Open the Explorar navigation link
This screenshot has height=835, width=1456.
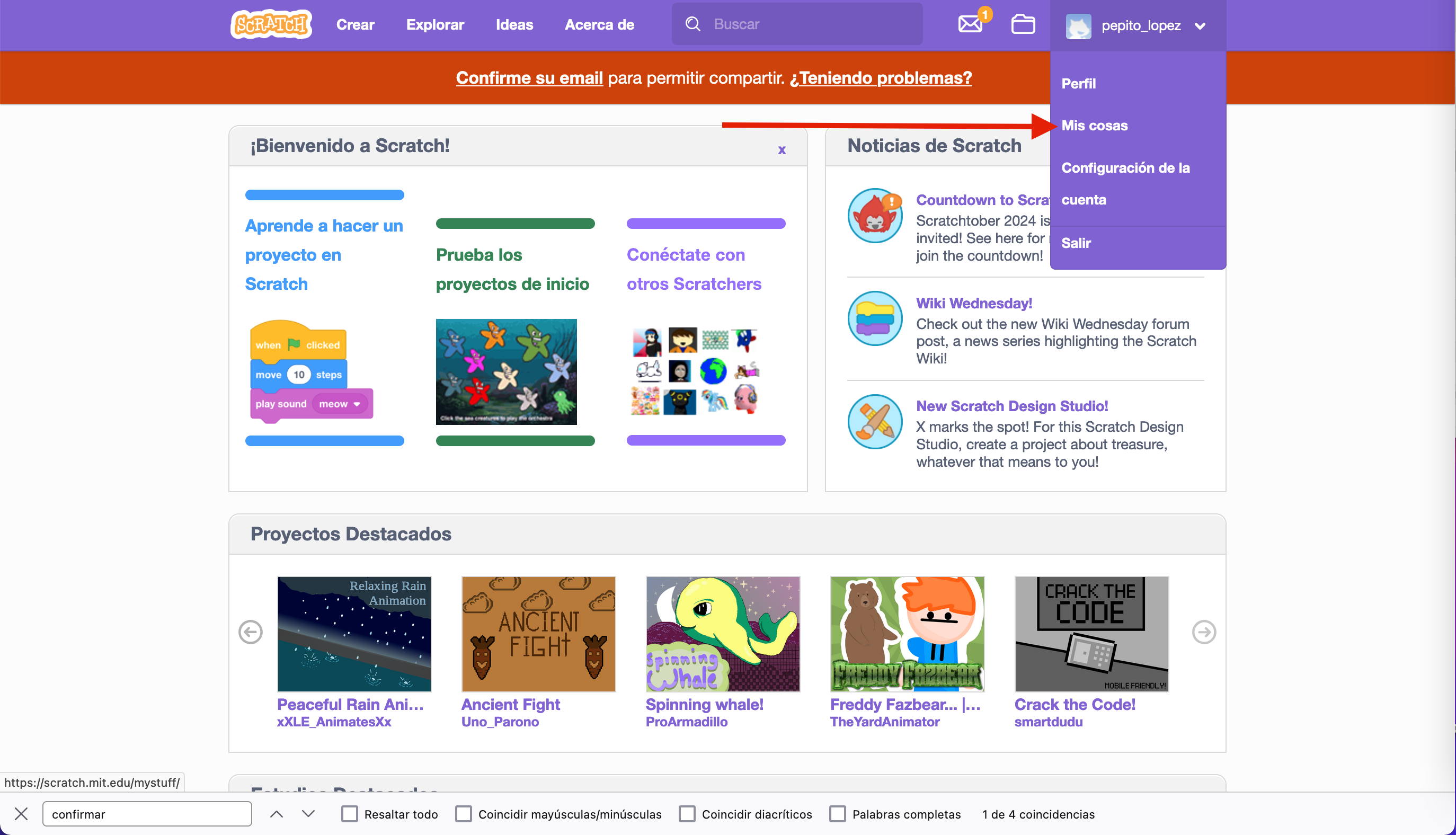434,25
